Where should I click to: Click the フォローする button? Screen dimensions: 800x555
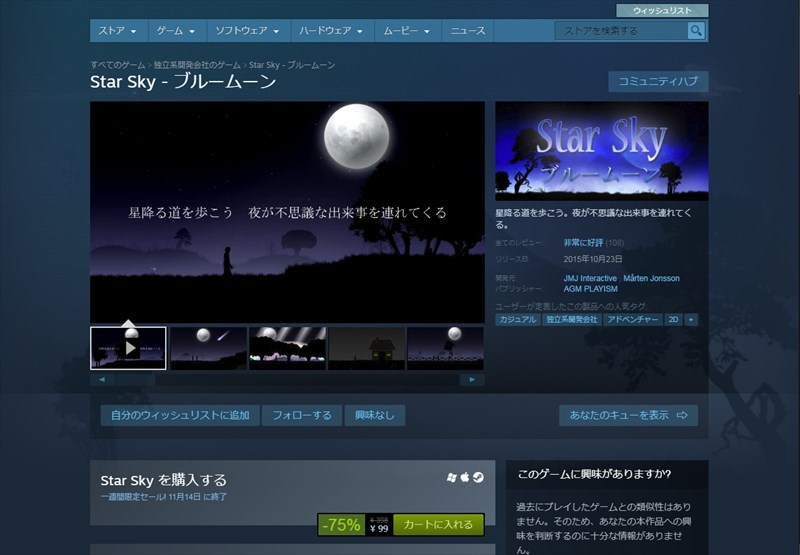[x=302, y=415]
